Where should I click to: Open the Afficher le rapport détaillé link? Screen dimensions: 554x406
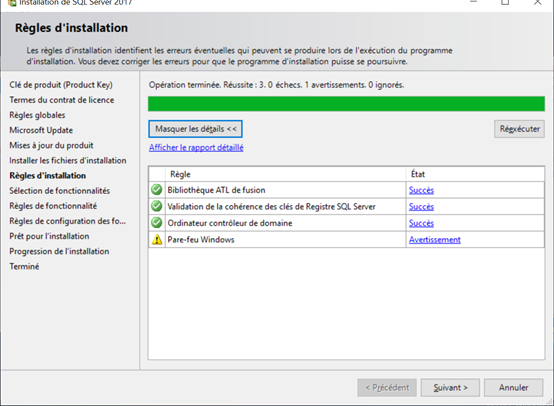[196, 147]
